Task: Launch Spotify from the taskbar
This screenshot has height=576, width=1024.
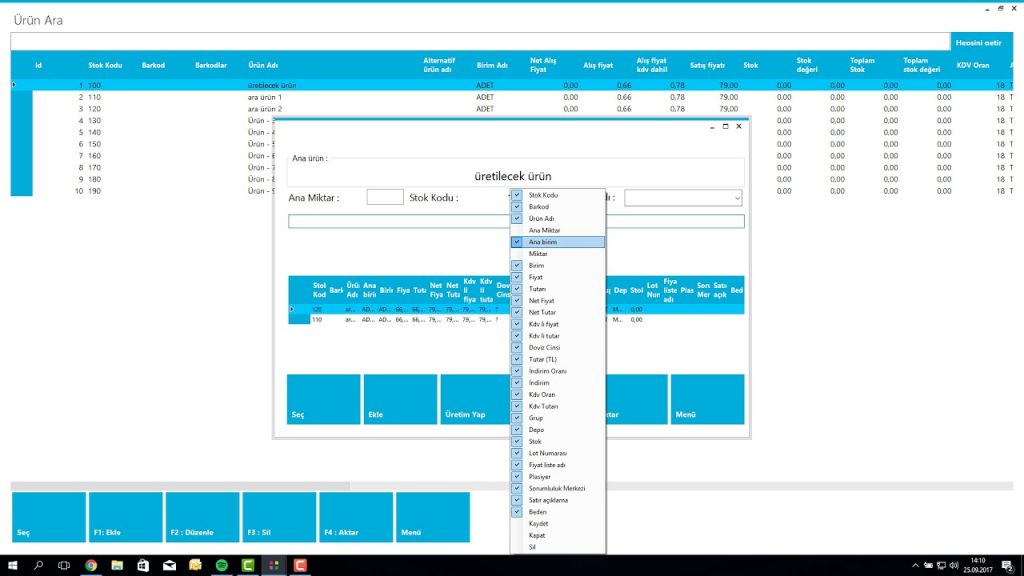Action: pyautogui.click(x=221, y=566)
